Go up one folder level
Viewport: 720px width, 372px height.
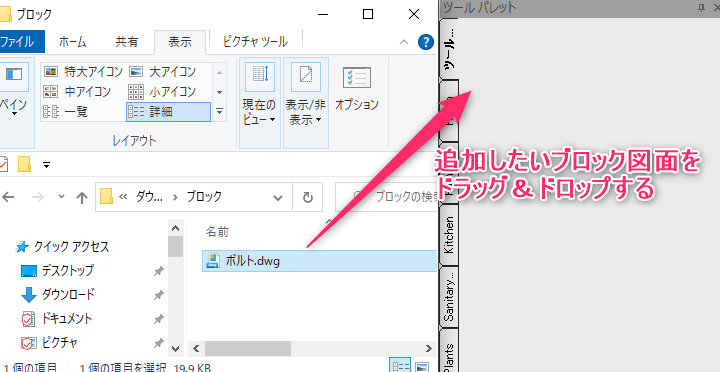82,197
